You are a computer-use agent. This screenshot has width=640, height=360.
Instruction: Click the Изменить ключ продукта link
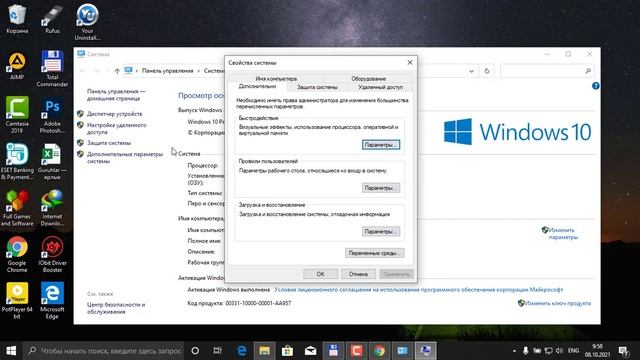pyautogui.click(x=558, y=303)
